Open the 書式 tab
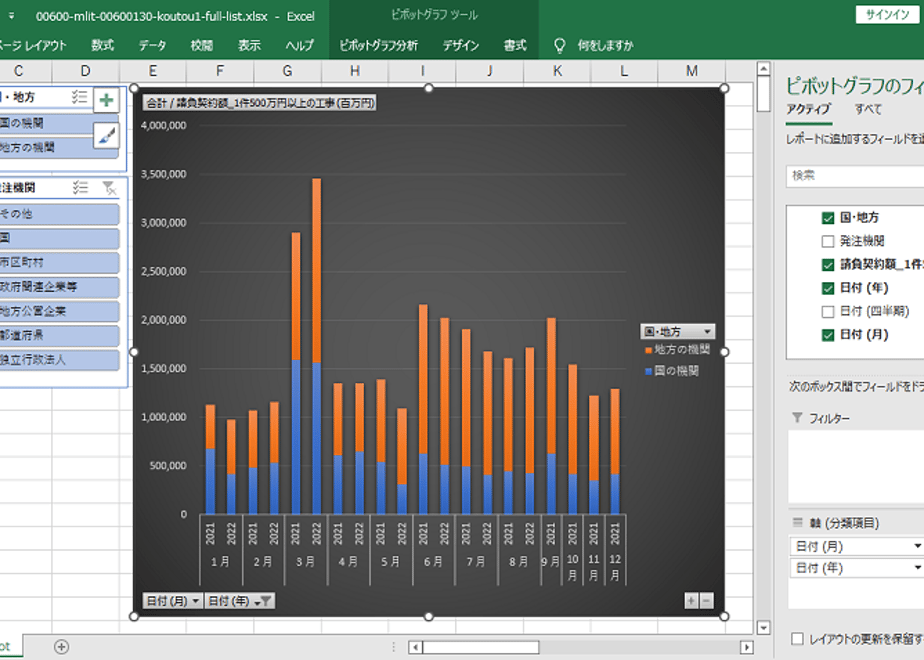Viewport: 924px width, 660px height. [x=515, y=45]
